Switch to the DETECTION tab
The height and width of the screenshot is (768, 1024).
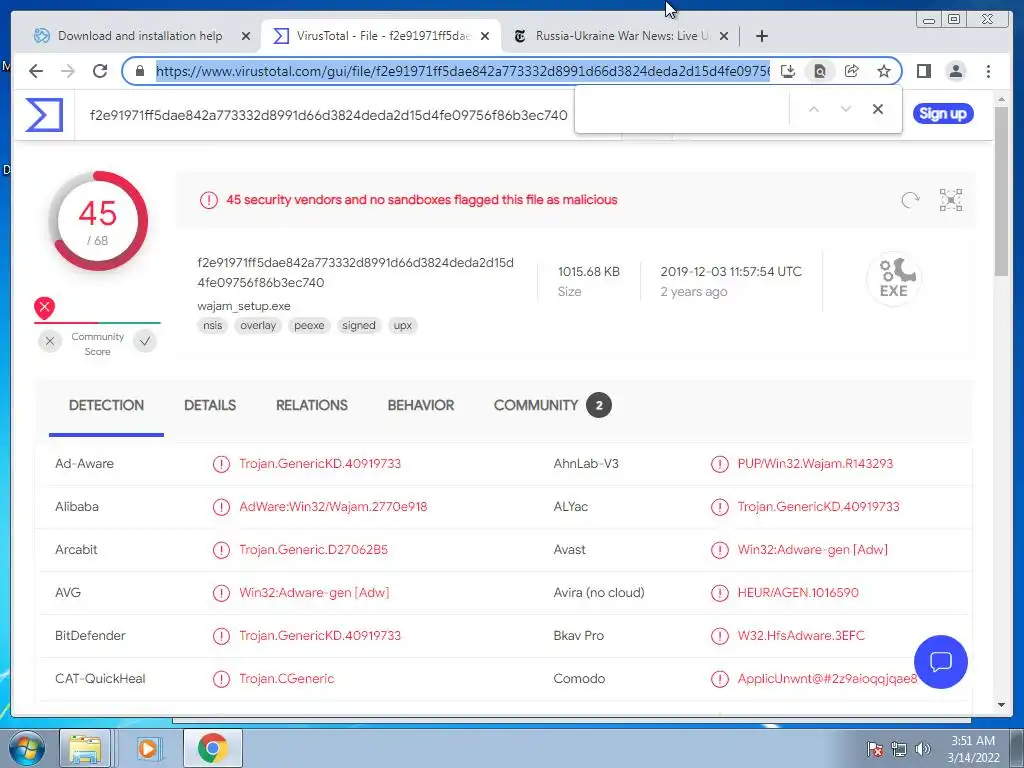[106, 405]
